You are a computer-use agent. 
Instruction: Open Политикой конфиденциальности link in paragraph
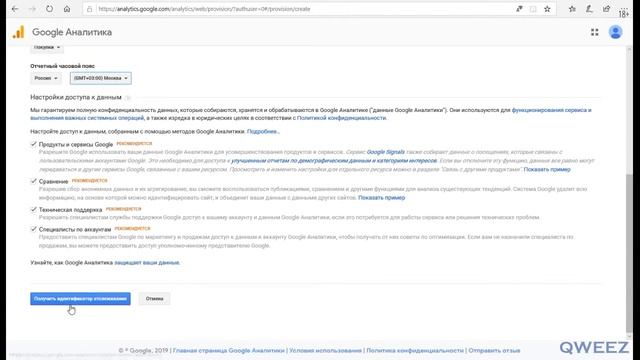341,118
